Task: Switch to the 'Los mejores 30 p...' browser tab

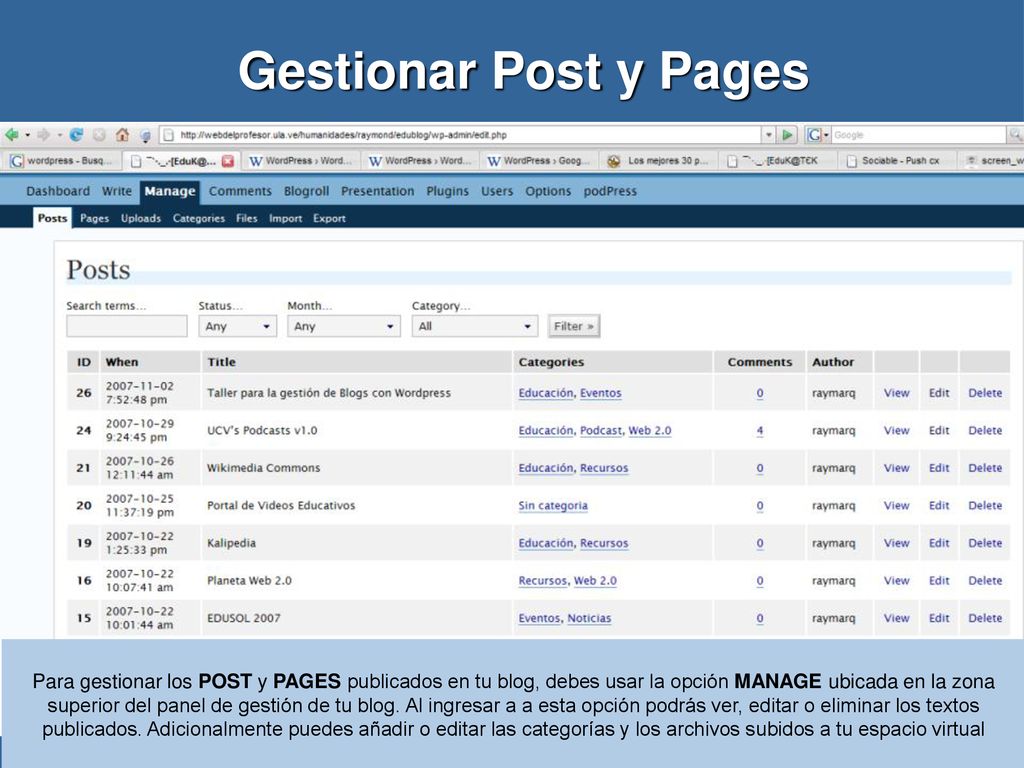Action: click(x=659, y=161)
